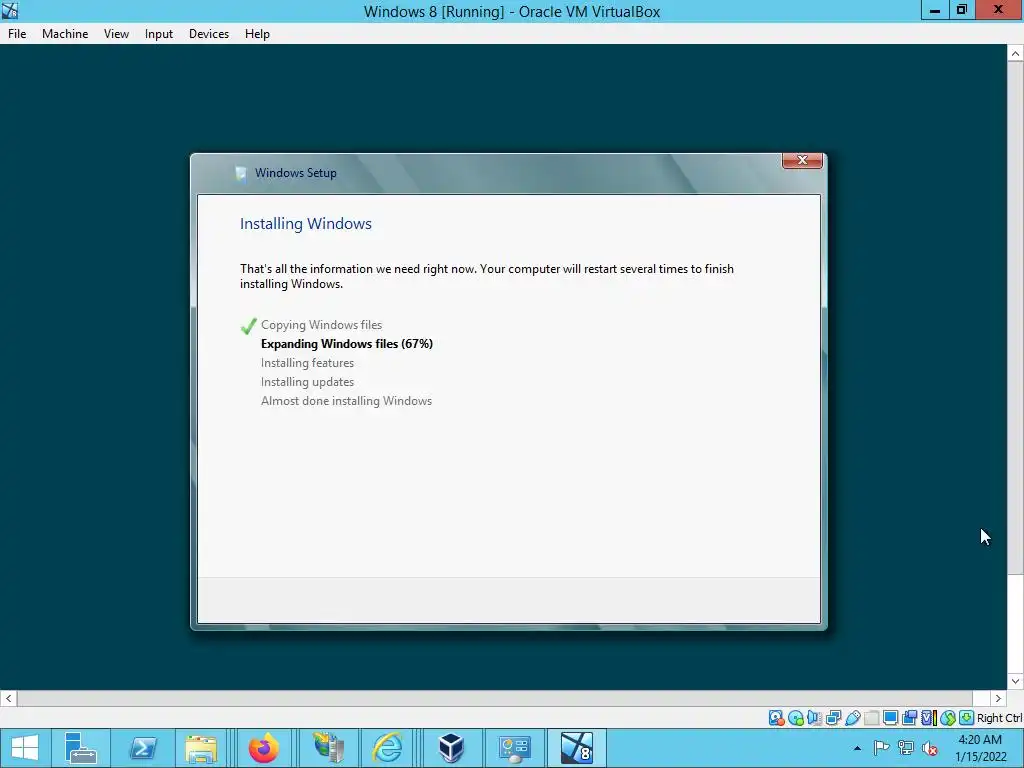
Task: Click the Copying Windows files step
Action: (321, 325)
